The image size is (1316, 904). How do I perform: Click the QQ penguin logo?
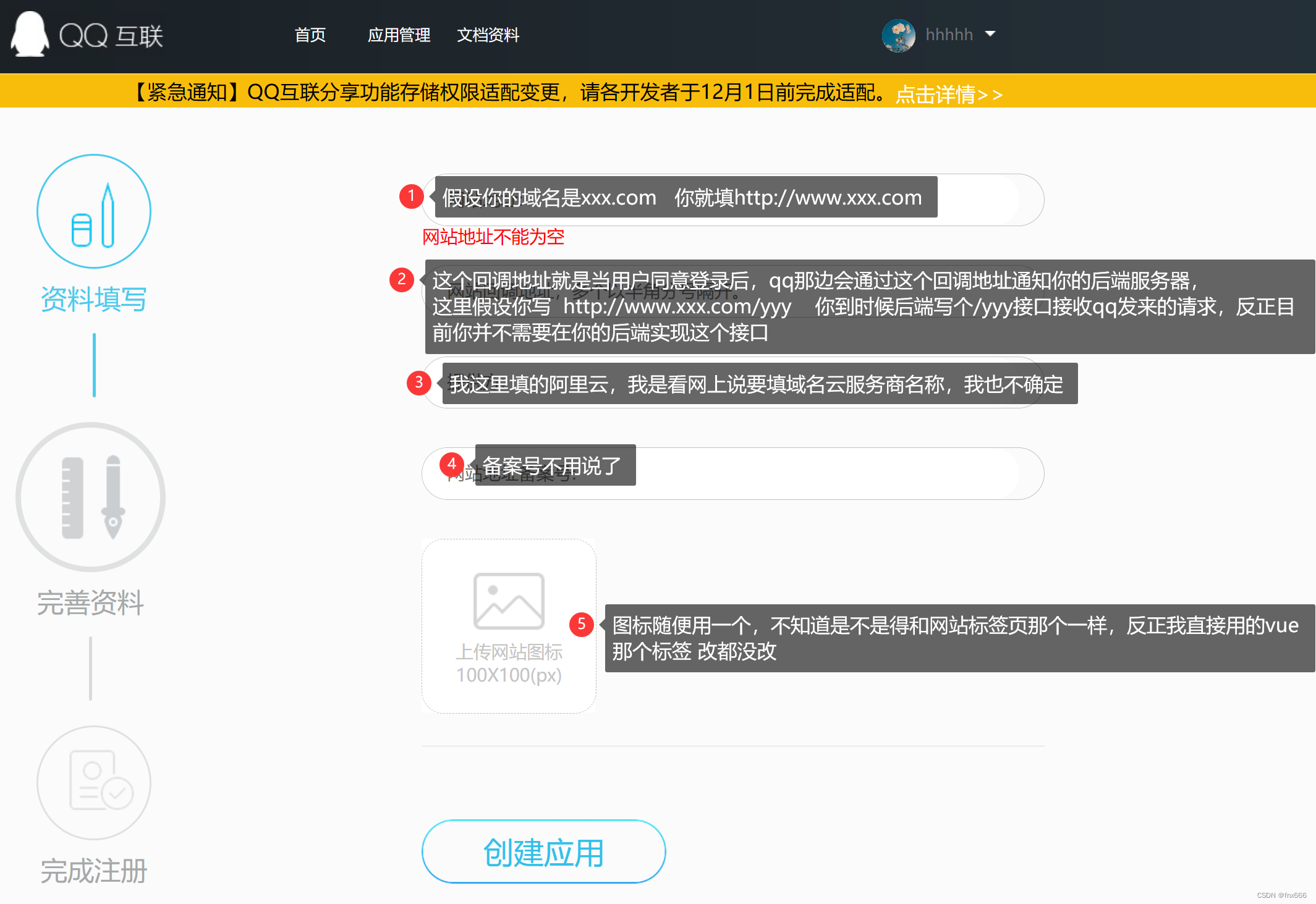click(29, 35)
